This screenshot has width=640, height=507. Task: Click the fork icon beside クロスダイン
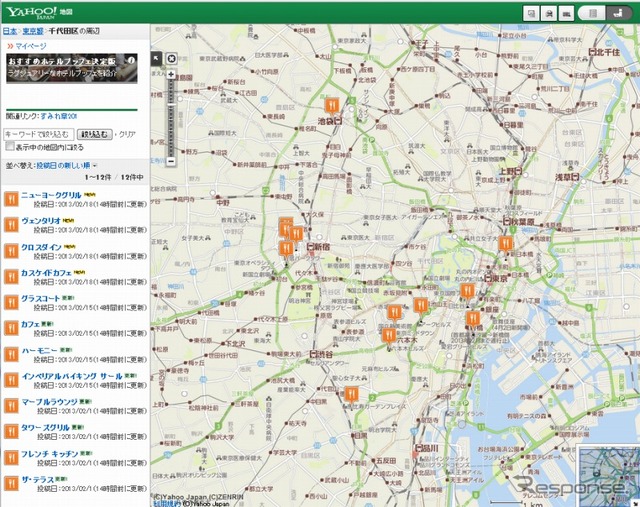pyautogui.click(x=11, y=251)
